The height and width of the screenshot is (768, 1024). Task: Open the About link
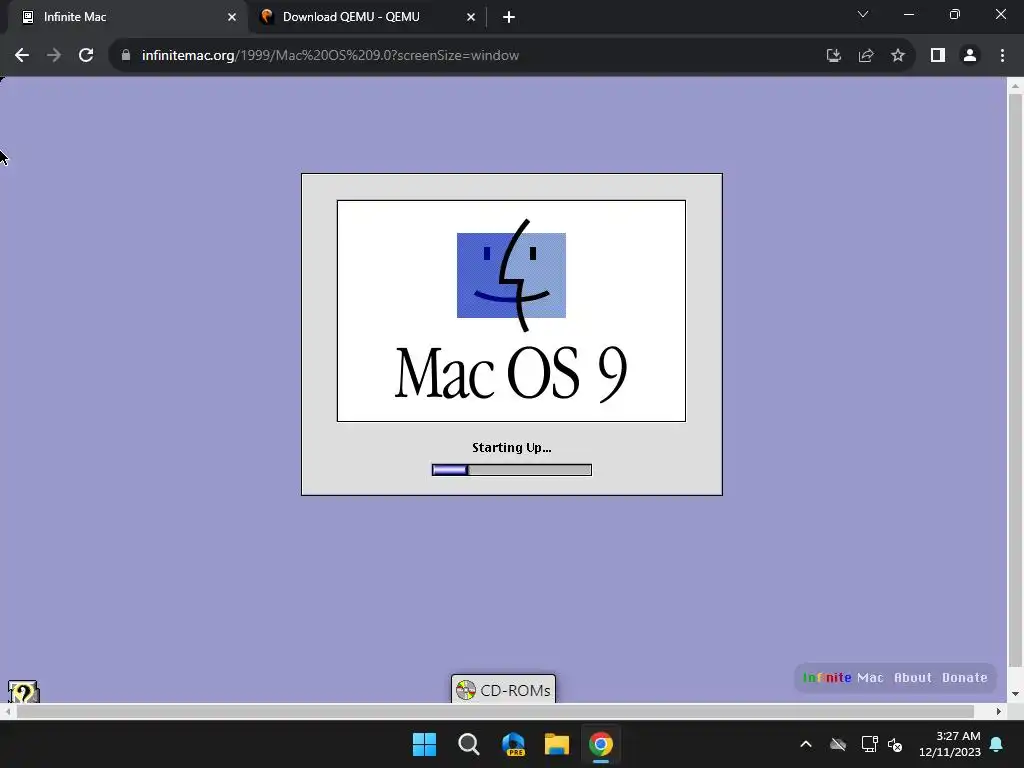912,678
